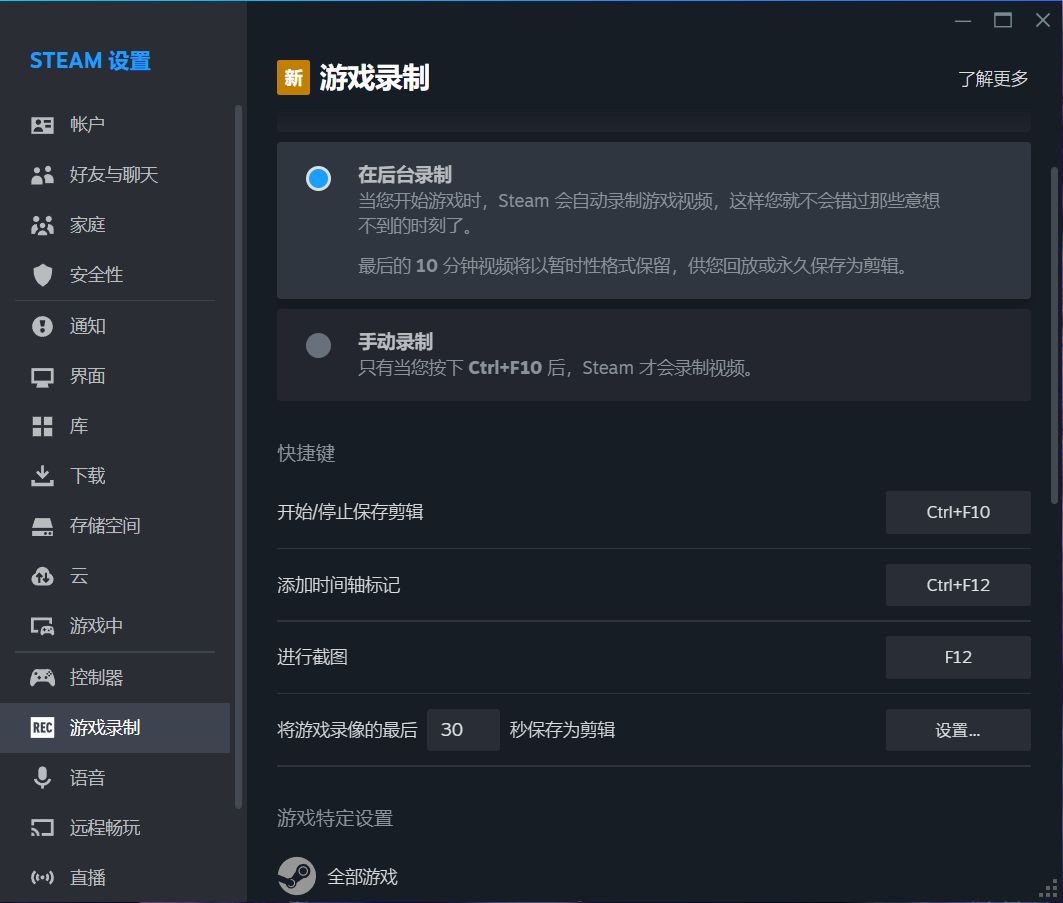Open 控制器 controller settings

point(42,677)
